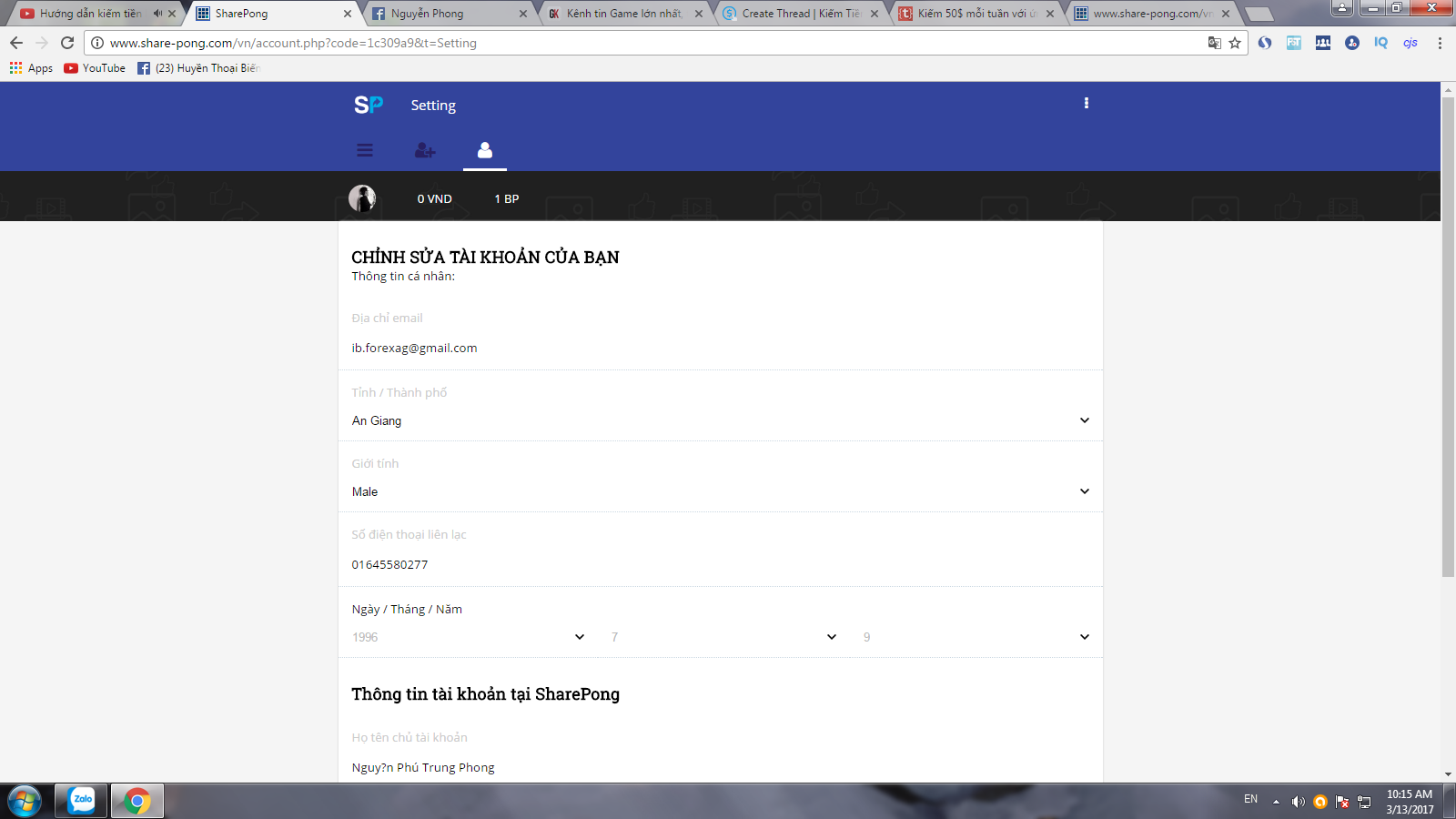The image size is (1456, 819).
Task: Open the YouTube bookmark
Action: (95, 68)
